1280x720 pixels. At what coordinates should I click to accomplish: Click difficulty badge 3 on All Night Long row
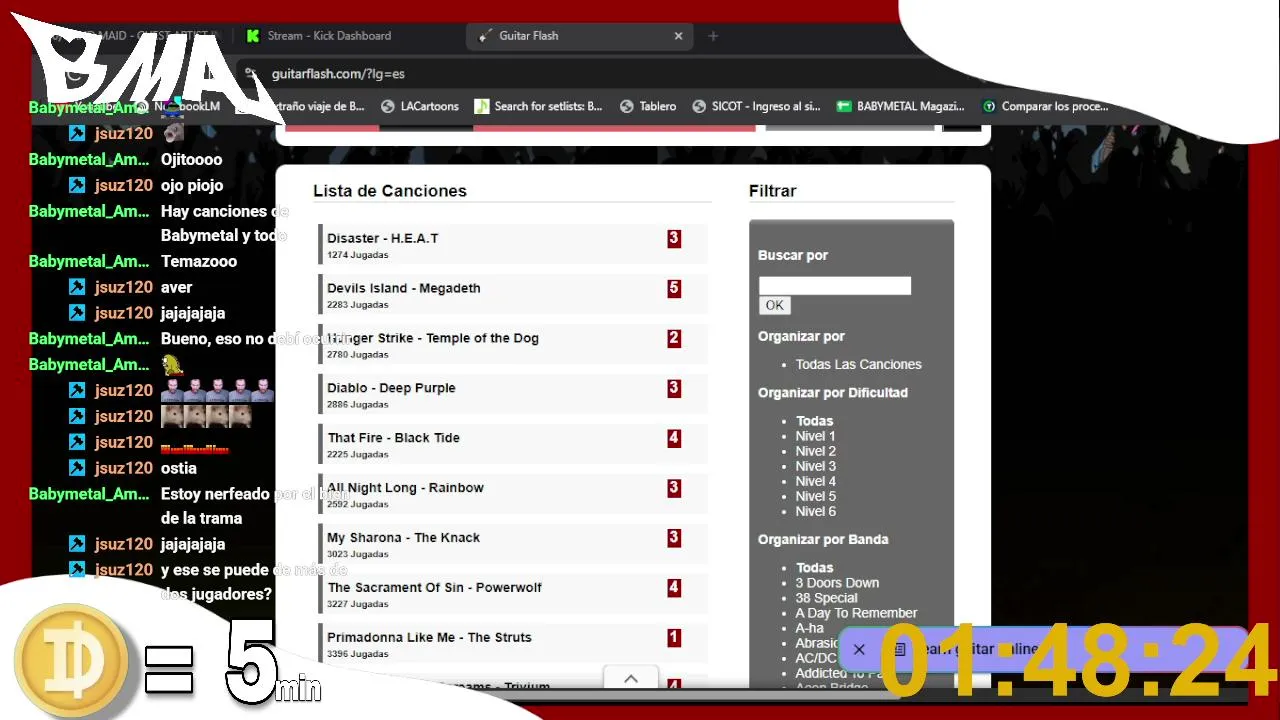(x=674, y=488)
